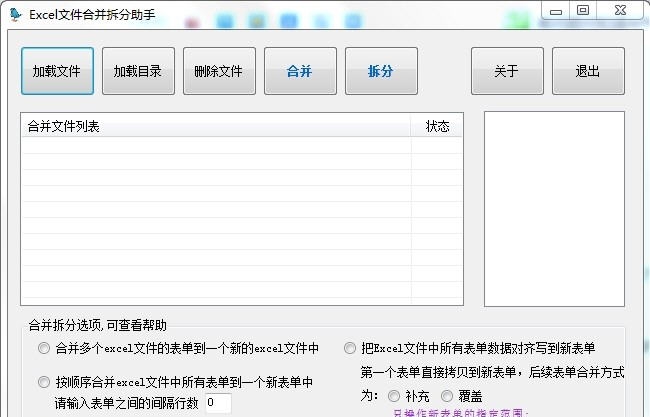The height and width of the screenshot is (417, 650).
Task: Click the 状态 column header
Action: pyautogui.click(x=437, y=126)
